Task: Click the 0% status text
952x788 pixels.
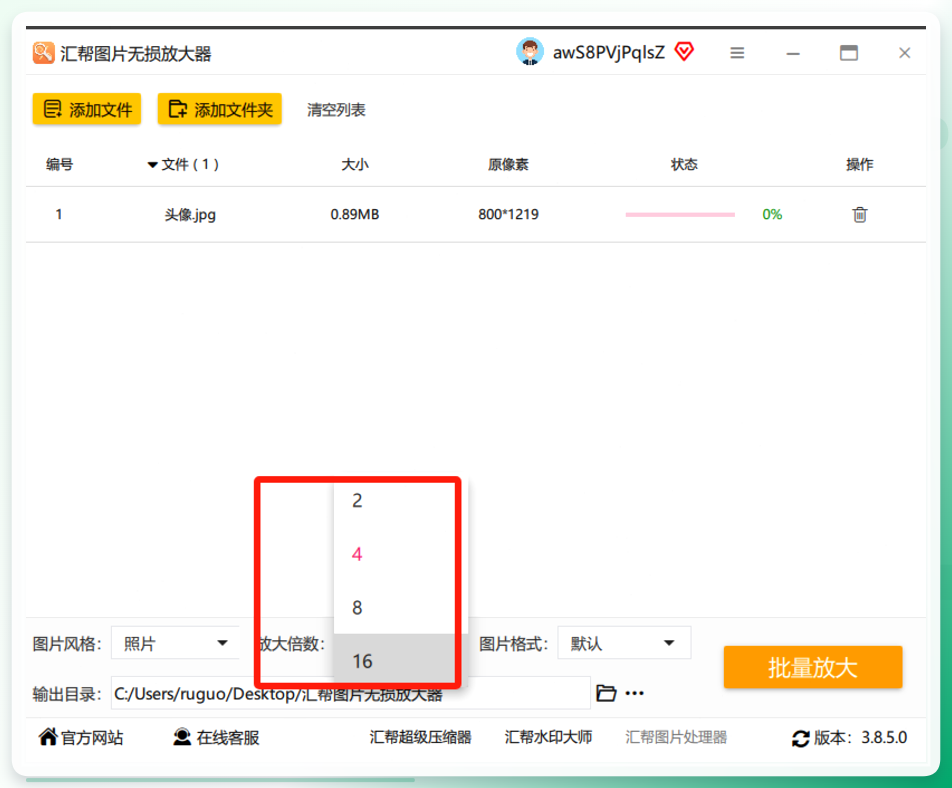Action: [x=772, y=214]
